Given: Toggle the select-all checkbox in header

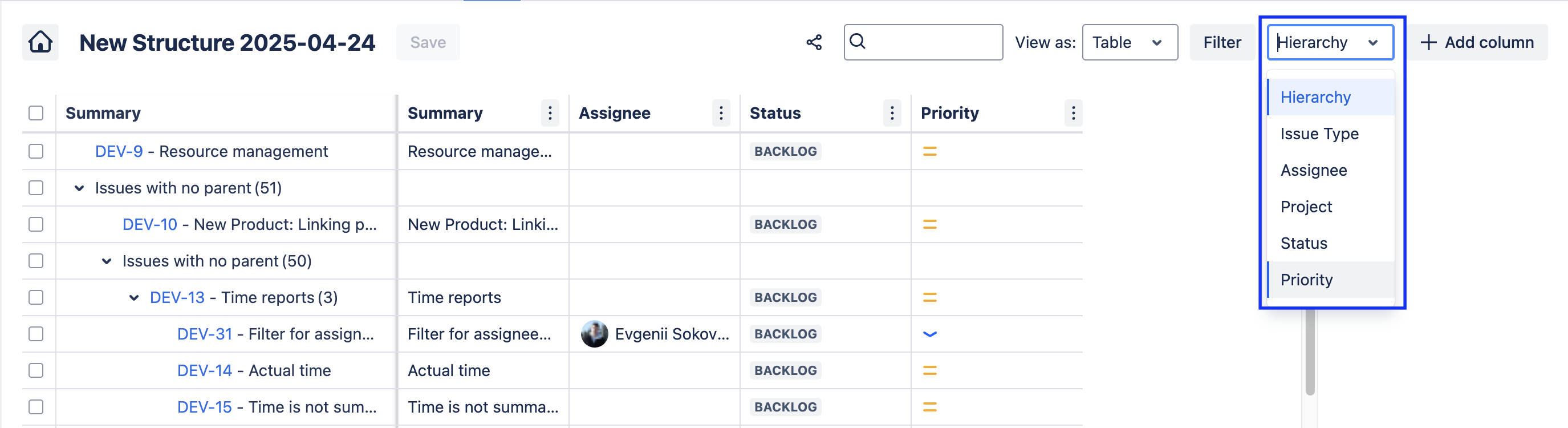Looking at the screenshot, I should click(36, 113).
